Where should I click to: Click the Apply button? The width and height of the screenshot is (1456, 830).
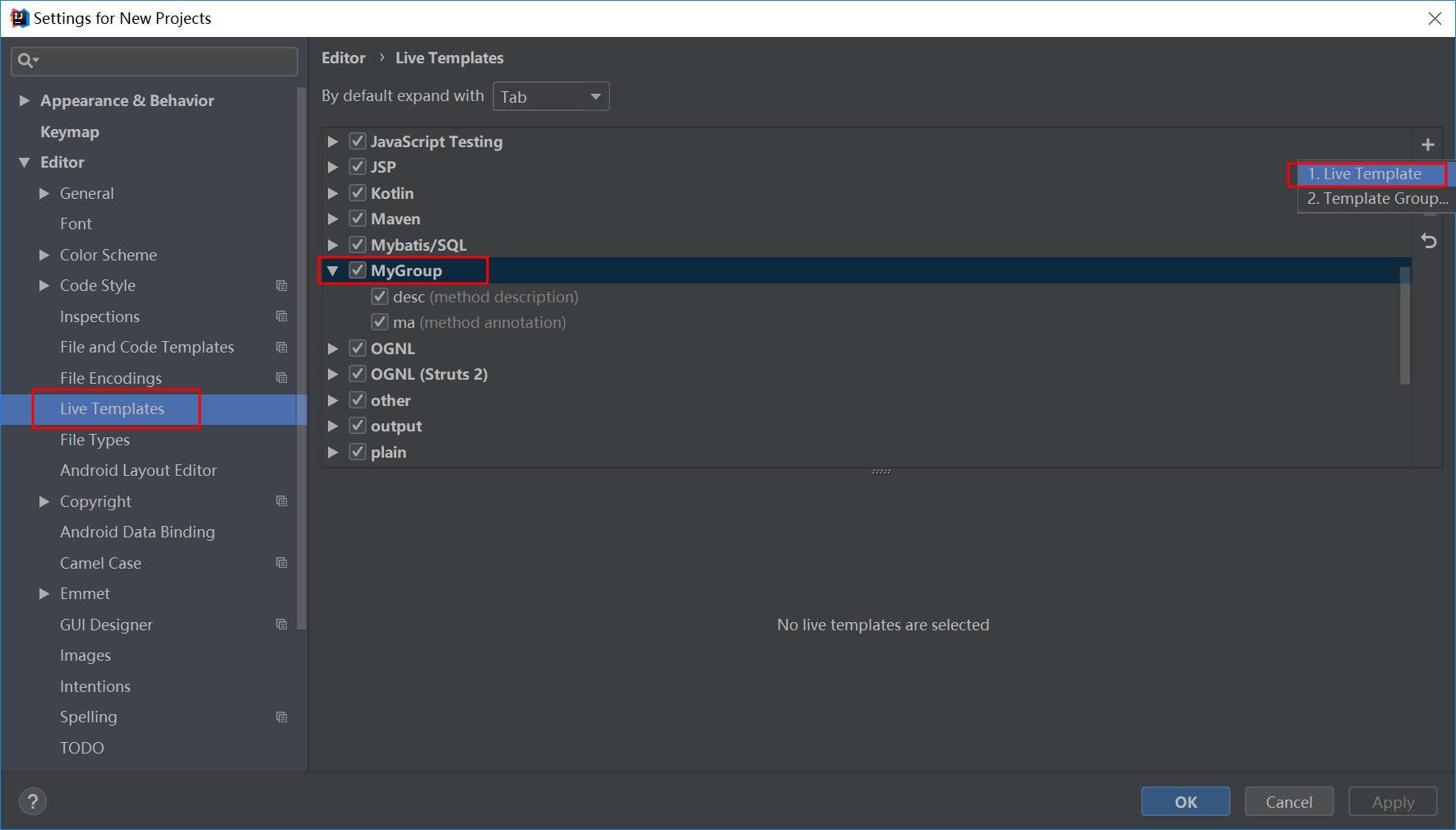tap(1393, 801)
